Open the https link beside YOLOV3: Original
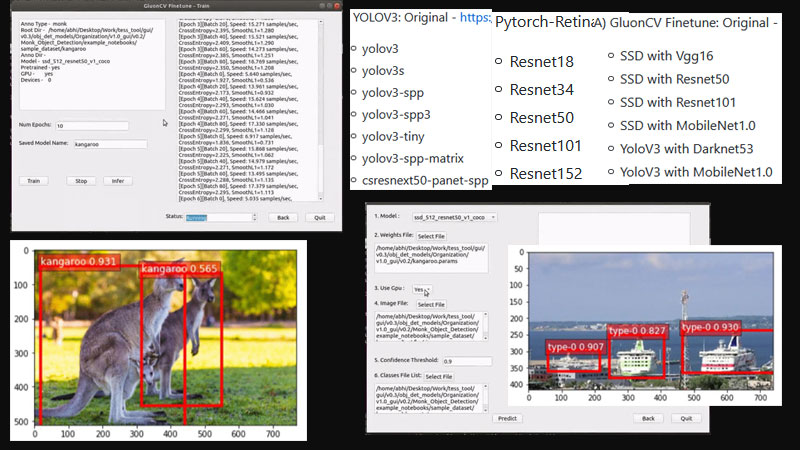 coord(474,18)
